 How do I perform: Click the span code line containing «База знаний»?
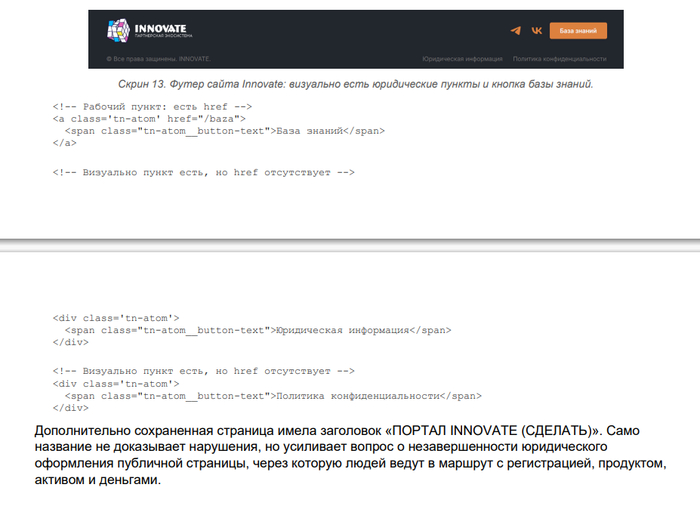[225, 131]
